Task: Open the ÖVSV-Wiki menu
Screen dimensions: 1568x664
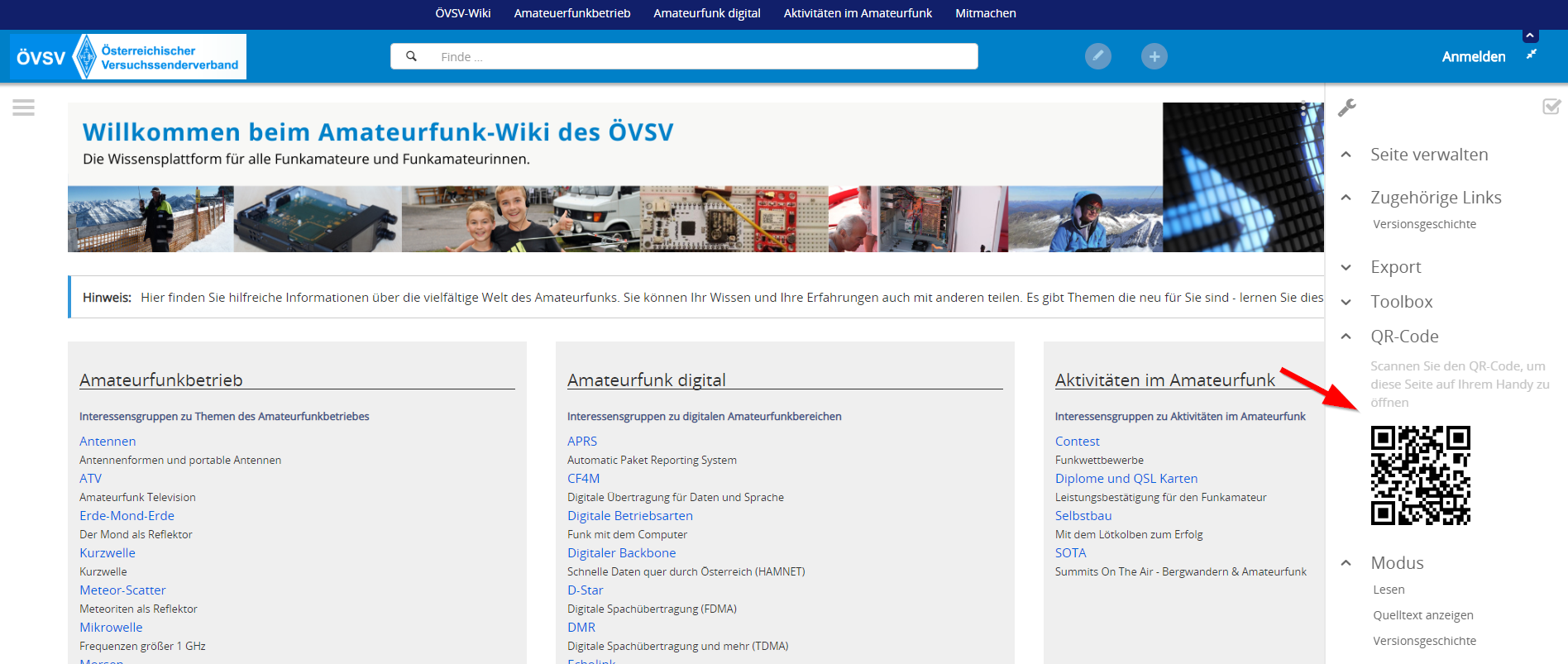Action: (x=463, y=13)
